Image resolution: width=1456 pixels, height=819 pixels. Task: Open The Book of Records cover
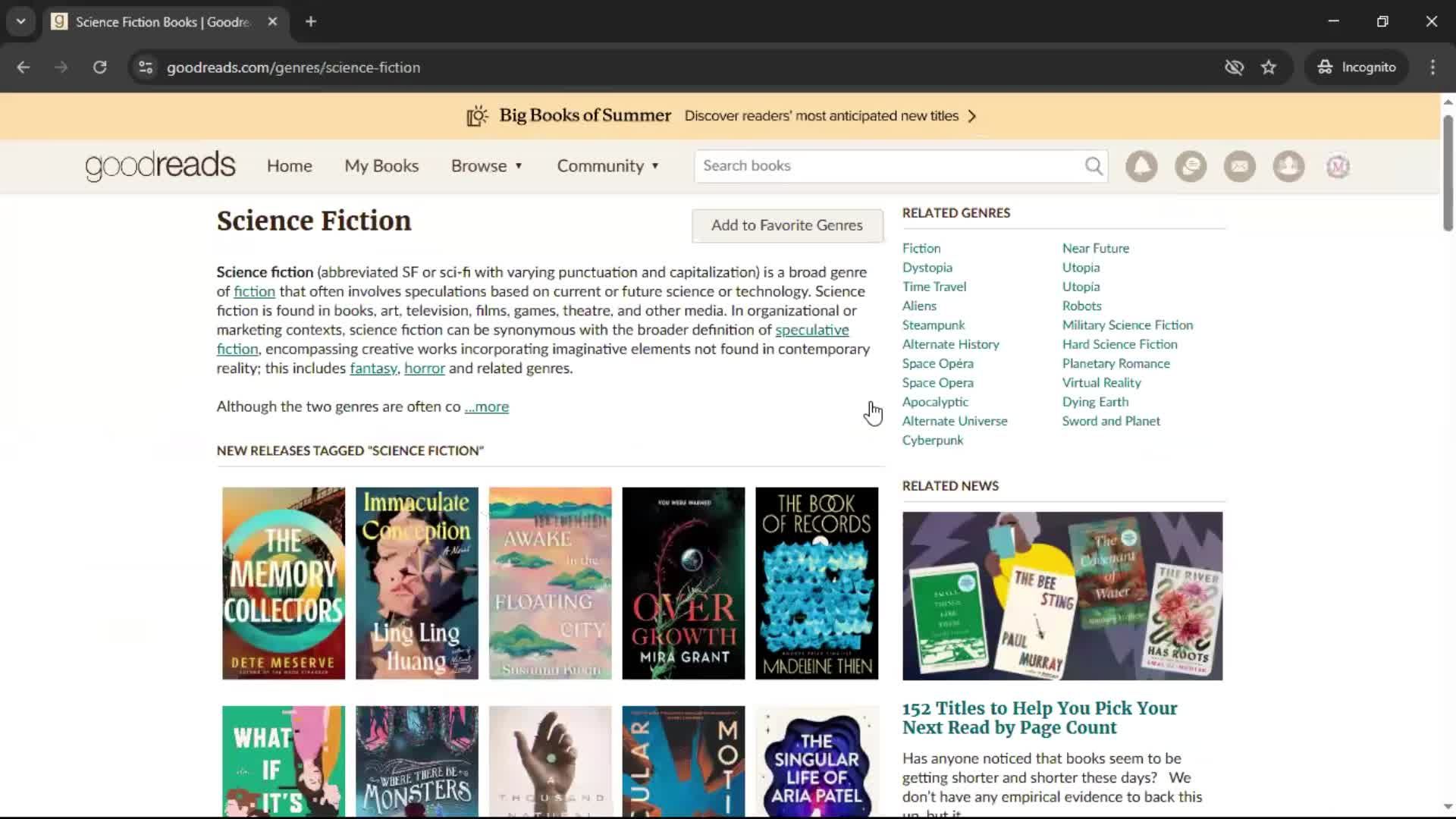pos(817,583)
